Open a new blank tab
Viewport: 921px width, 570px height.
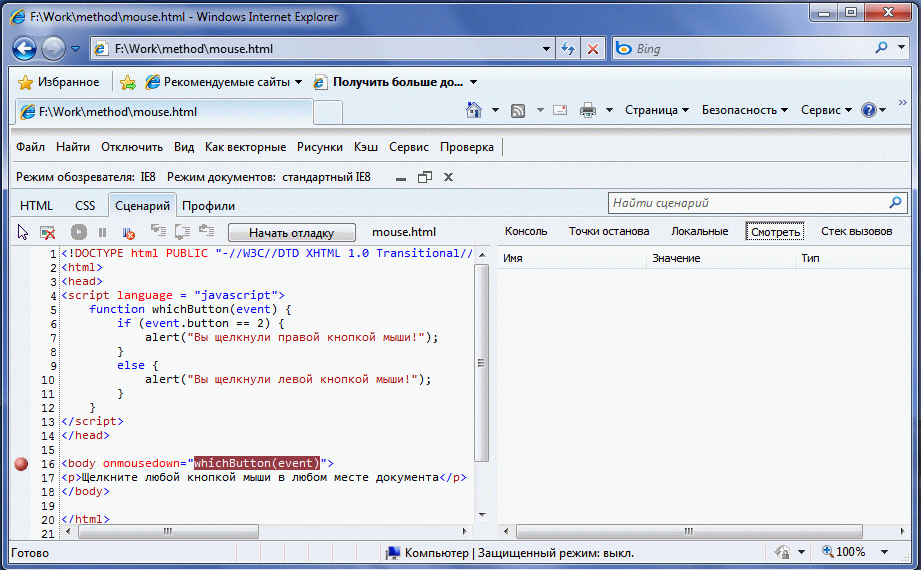[328, 112]
